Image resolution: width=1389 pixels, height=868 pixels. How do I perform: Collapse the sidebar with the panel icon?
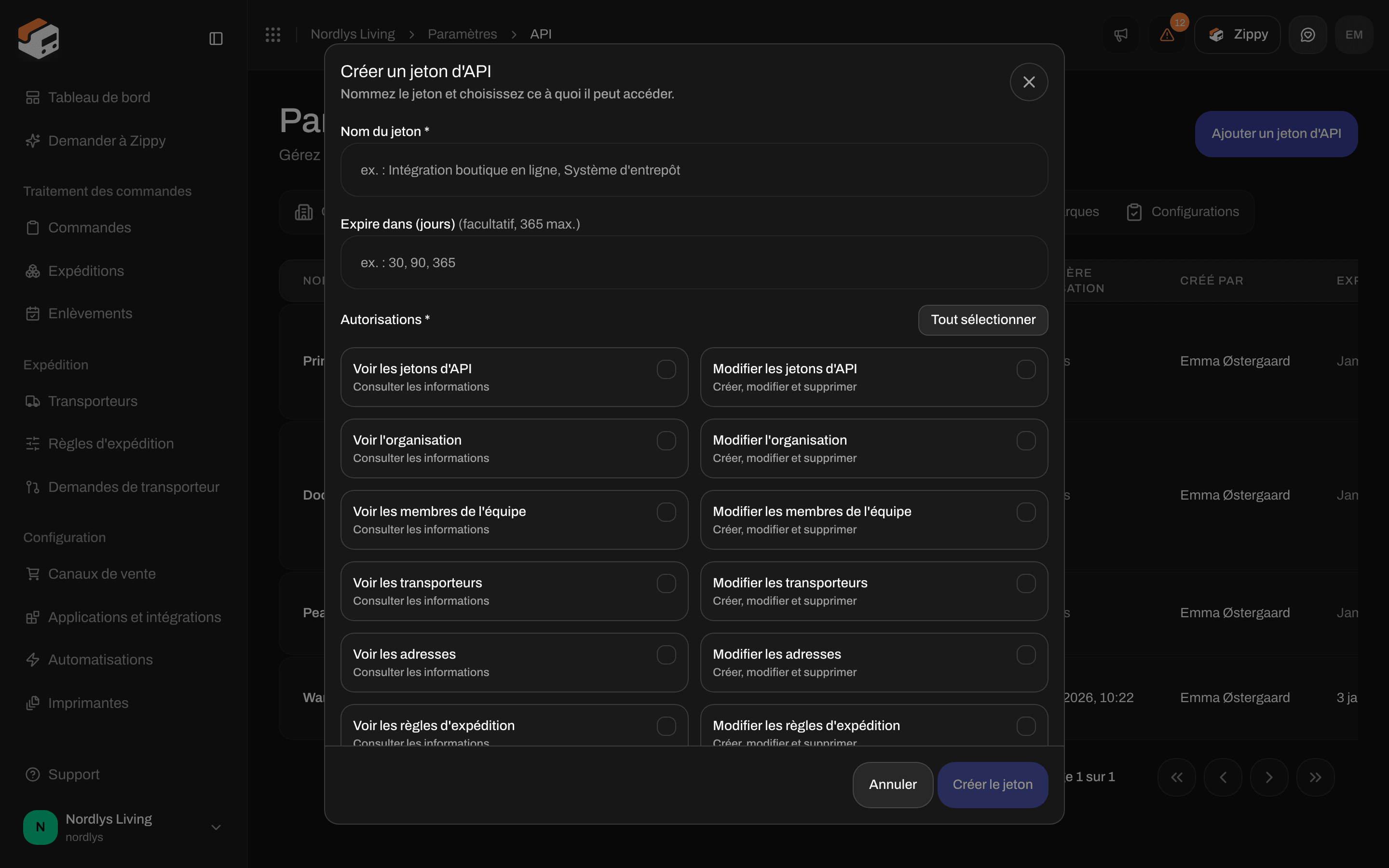coord(216,39)
